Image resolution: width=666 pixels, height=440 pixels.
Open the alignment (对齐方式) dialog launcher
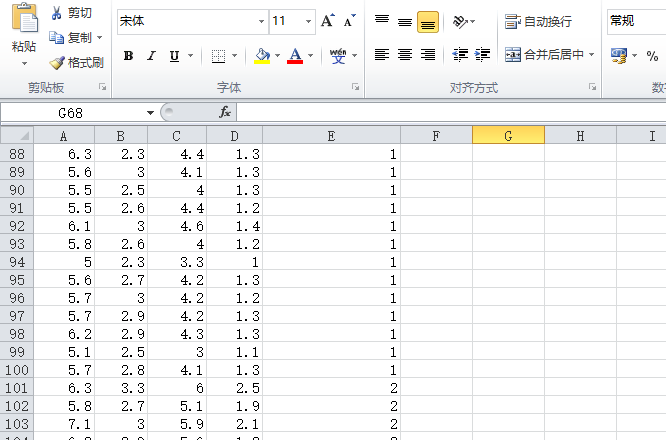(x=592, y=87)
